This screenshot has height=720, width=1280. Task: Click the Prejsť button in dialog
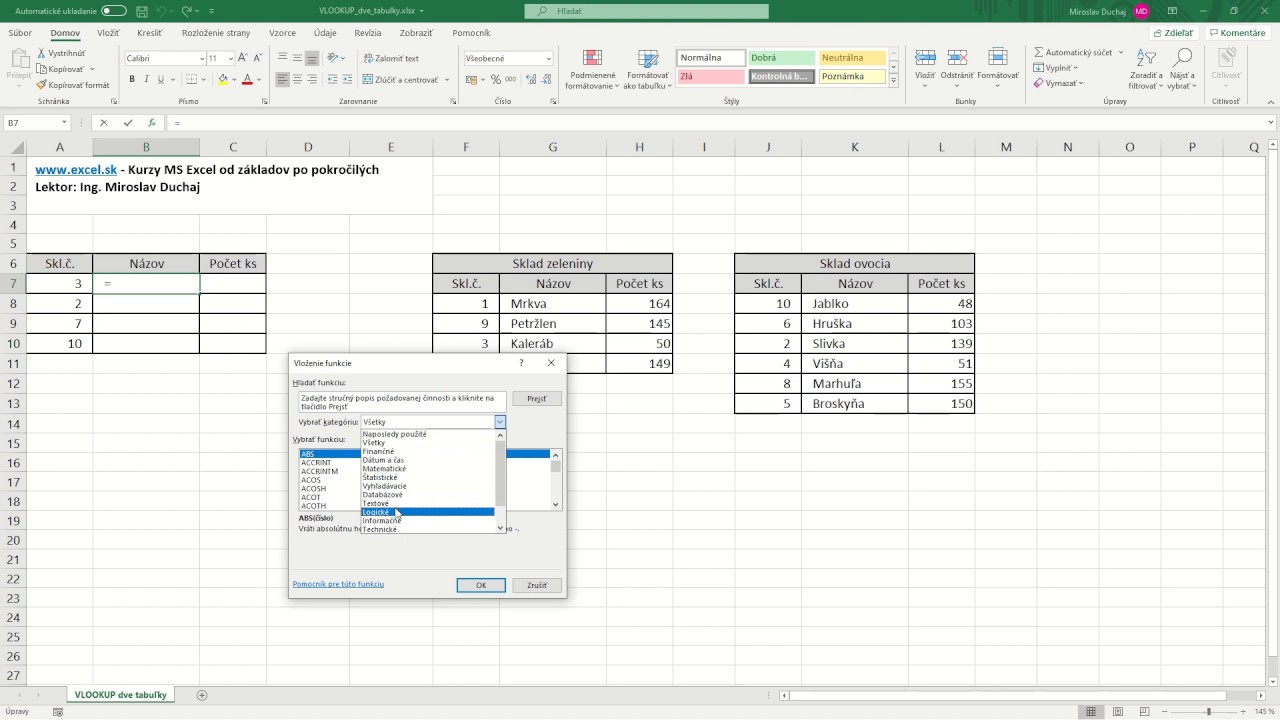(537, 398)
